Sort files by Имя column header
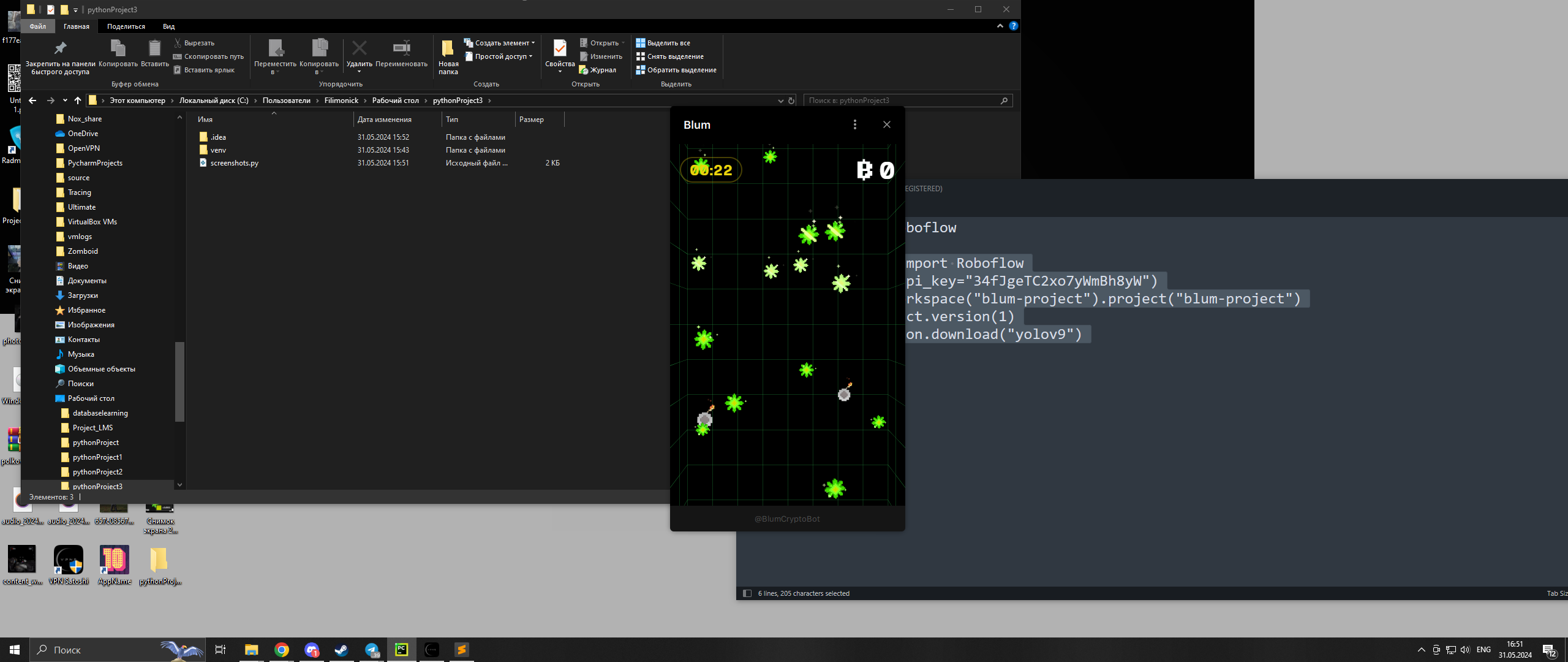 point(205,120)
